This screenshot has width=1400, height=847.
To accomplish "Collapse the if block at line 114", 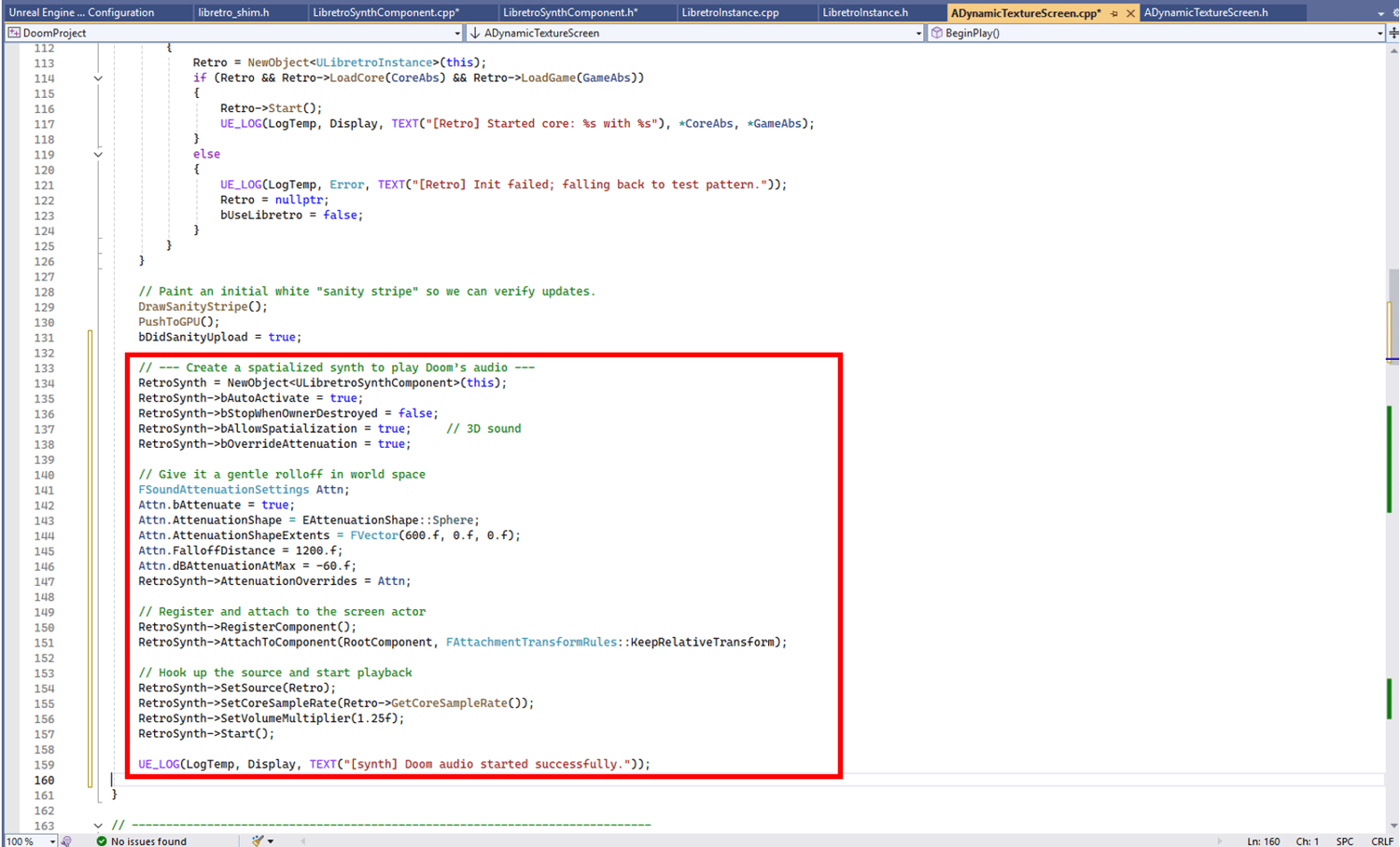I will (x=98, y=78).
